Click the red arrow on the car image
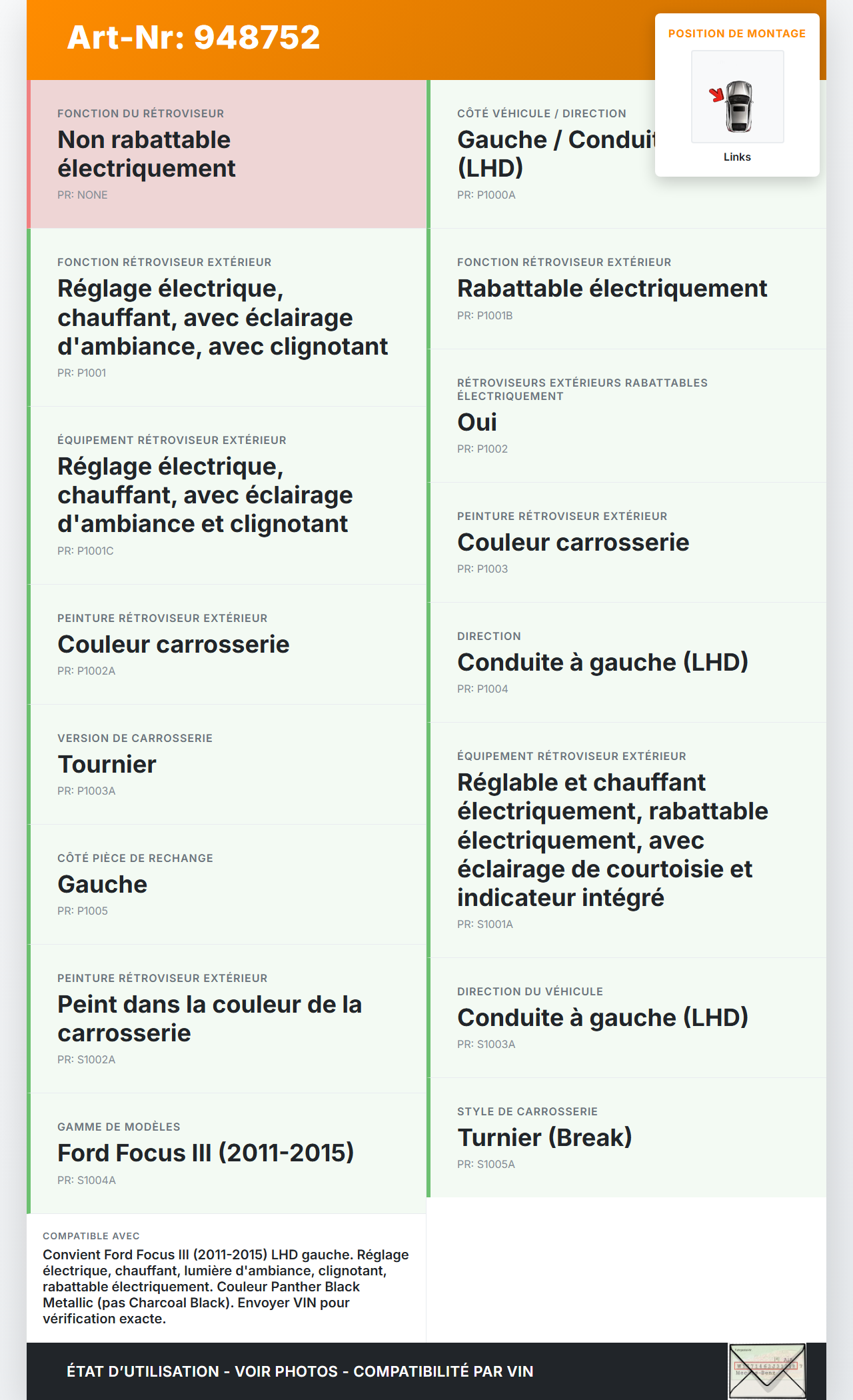The image size is (853, 1400). pyautogui.click(x=716, y=95)
